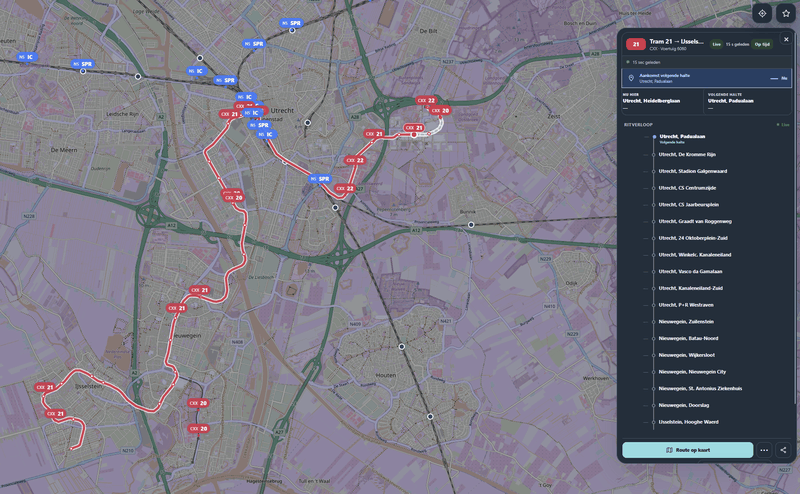Click NS SPR marker next to A27 junction

[x=320, y=179]
